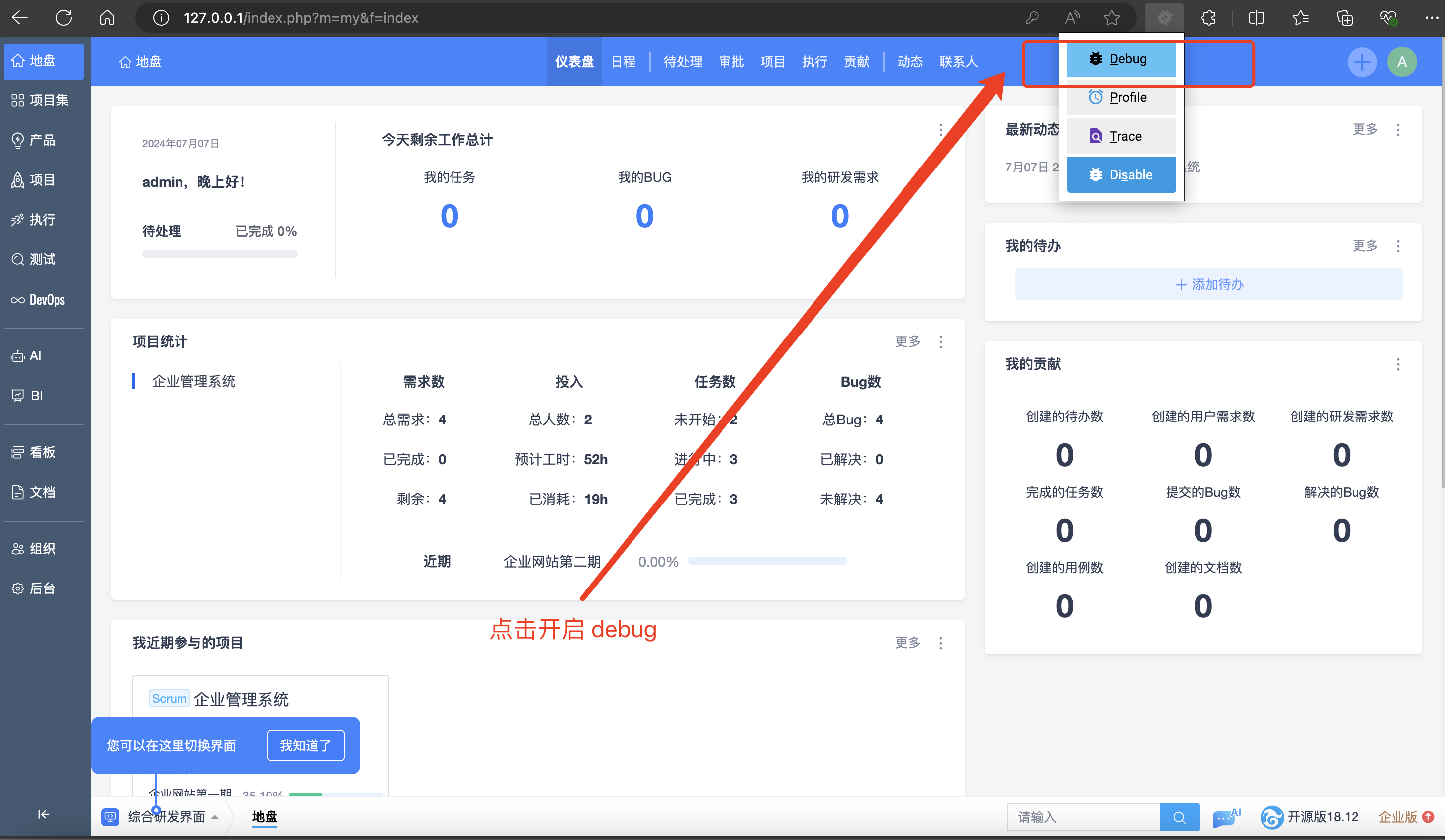Collapse the left sidebar with arrow icon
The image size is (1445, 840).
click(x=43, y=814)
